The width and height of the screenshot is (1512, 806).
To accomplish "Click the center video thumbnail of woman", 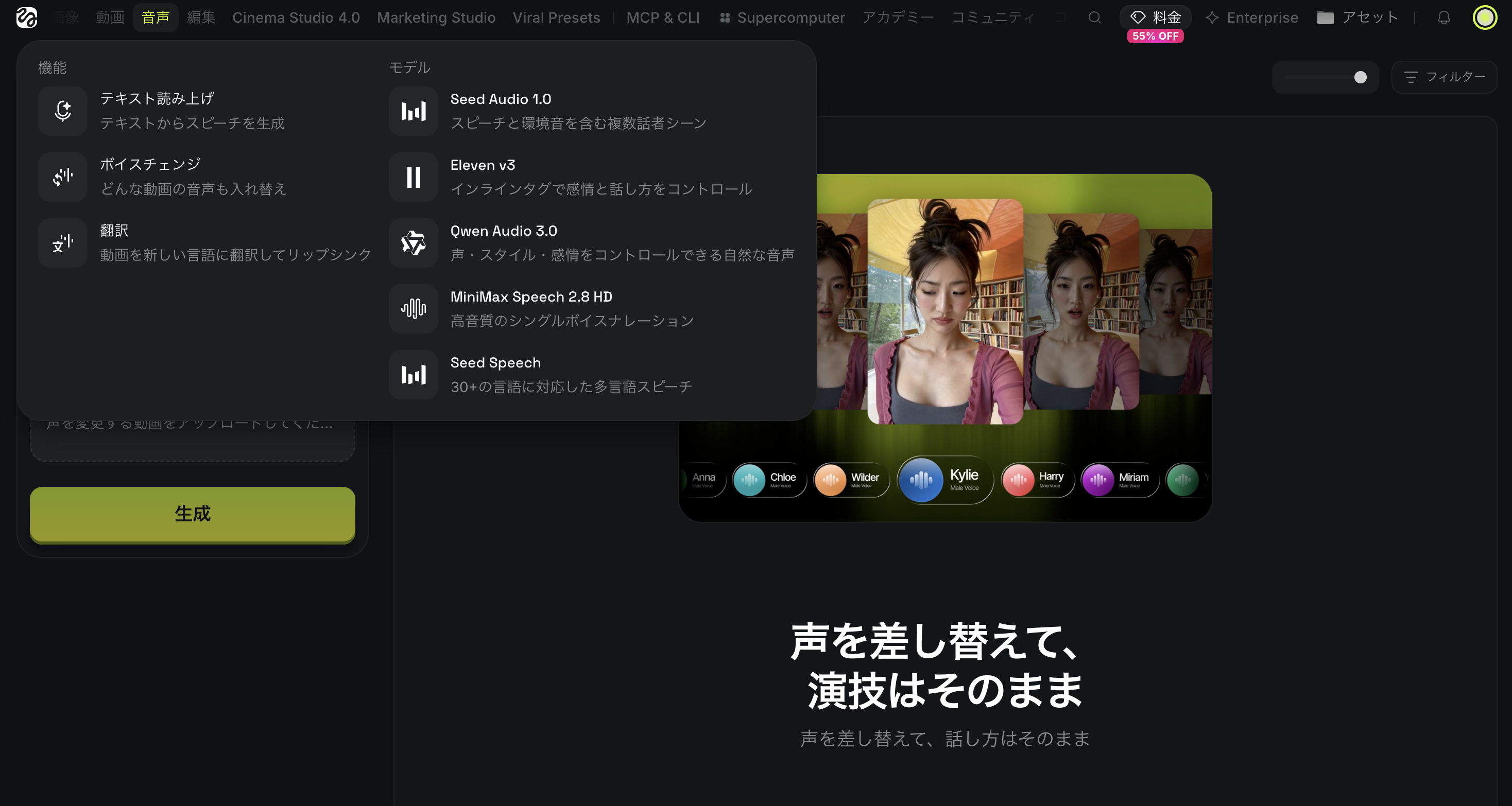I will tap(945, 311).
